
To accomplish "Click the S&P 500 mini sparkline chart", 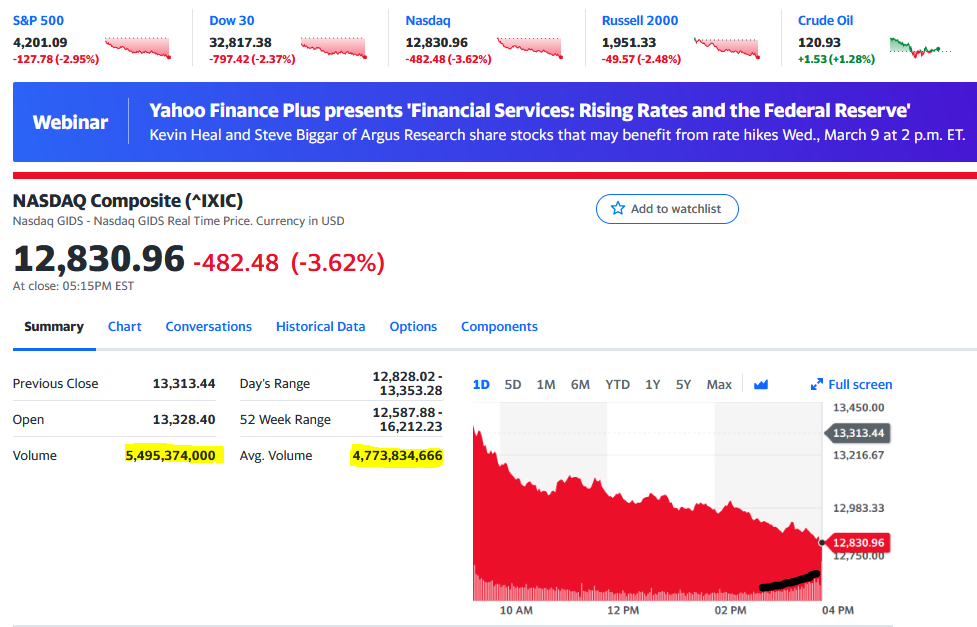I will (138, 48).
